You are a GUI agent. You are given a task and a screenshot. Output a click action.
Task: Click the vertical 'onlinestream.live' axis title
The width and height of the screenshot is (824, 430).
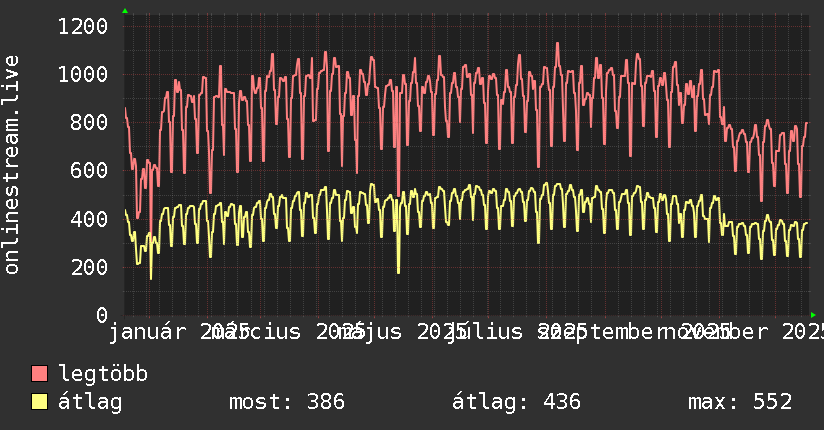pyautogui.click(x=12, y=165)
